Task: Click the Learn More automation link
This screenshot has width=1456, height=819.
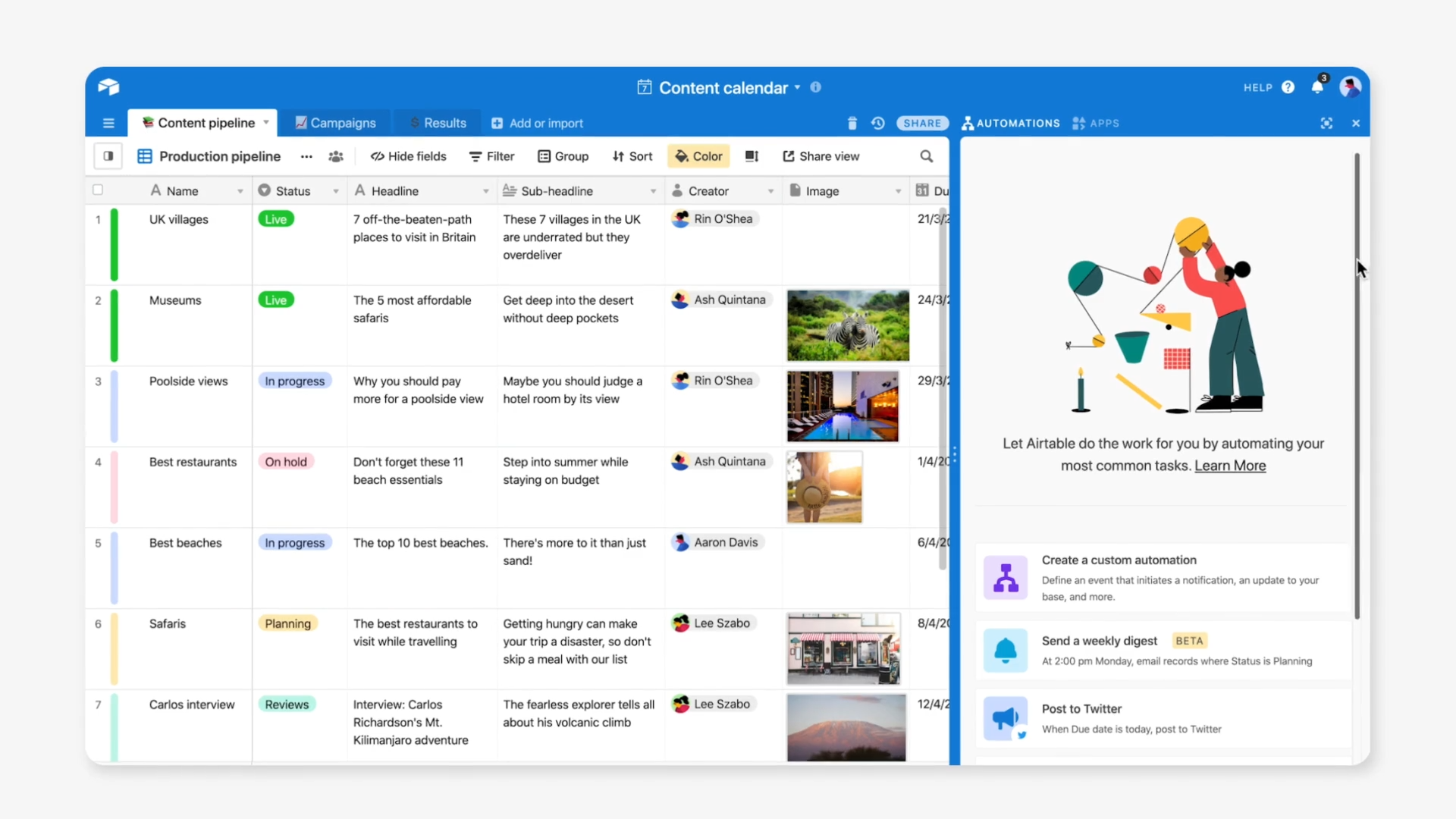Action: point(1230,465)
